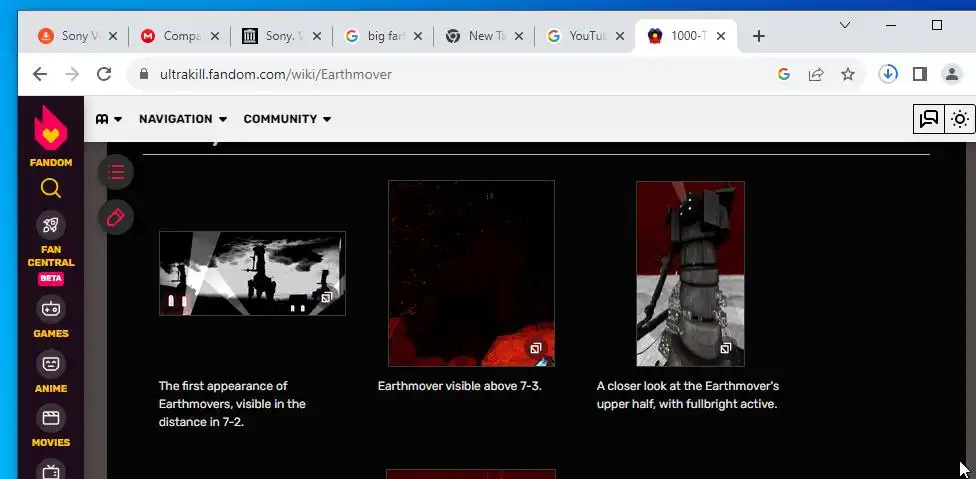Open the Earthmover above 7-3 thumbnail
976x479 pixels.
click(x=471, y=273)
